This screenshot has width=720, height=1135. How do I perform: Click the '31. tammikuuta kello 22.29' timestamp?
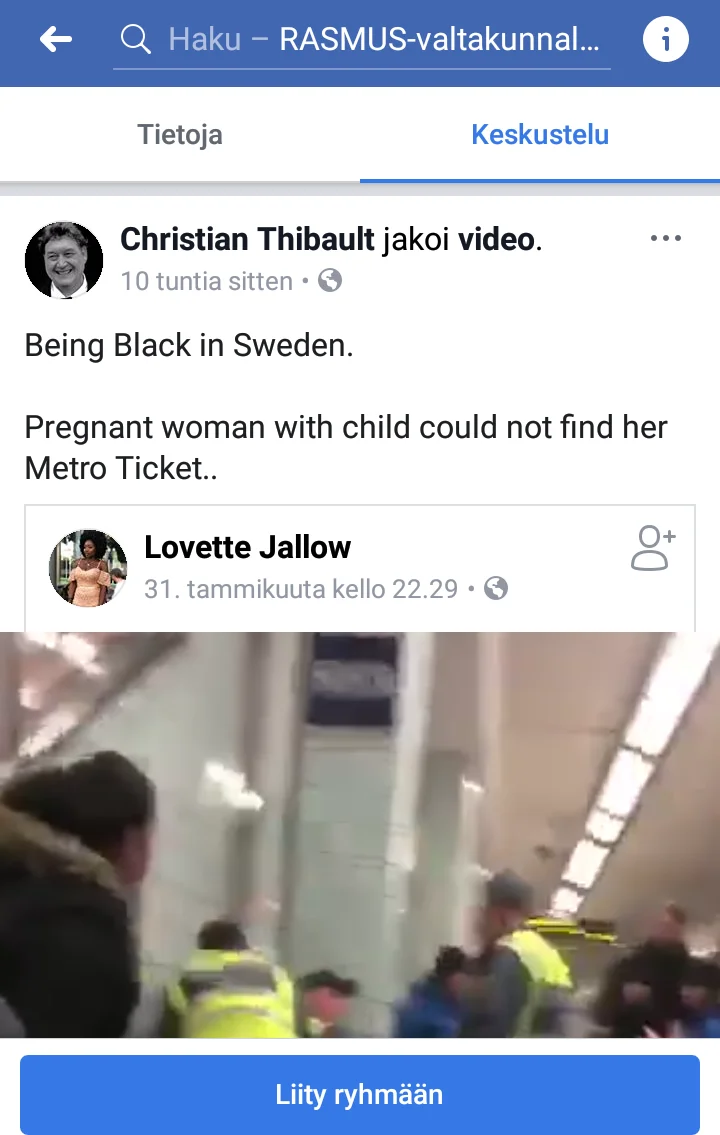301,589
